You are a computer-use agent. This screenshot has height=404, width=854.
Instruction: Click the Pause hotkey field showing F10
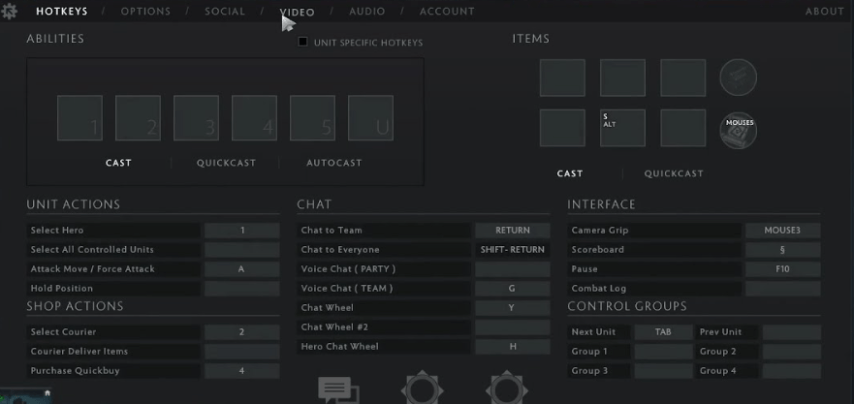coord(782,269)
